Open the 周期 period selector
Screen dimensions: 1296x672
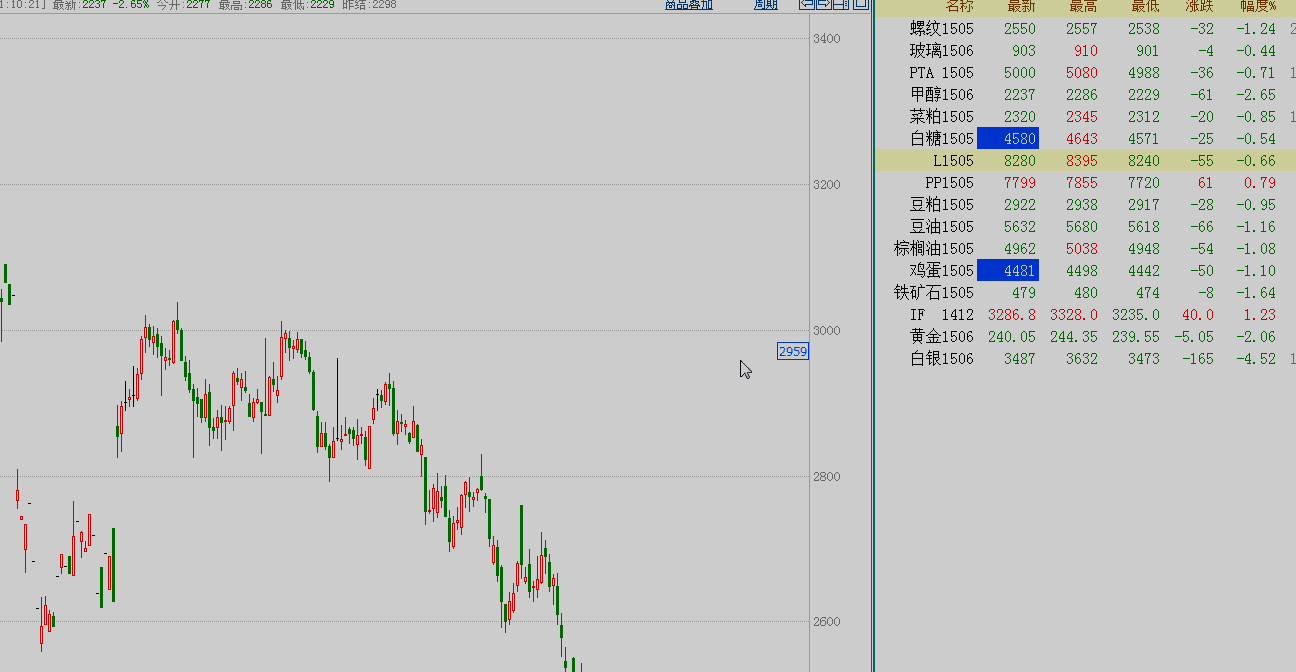pyautogui.click(x=766, y=5)
